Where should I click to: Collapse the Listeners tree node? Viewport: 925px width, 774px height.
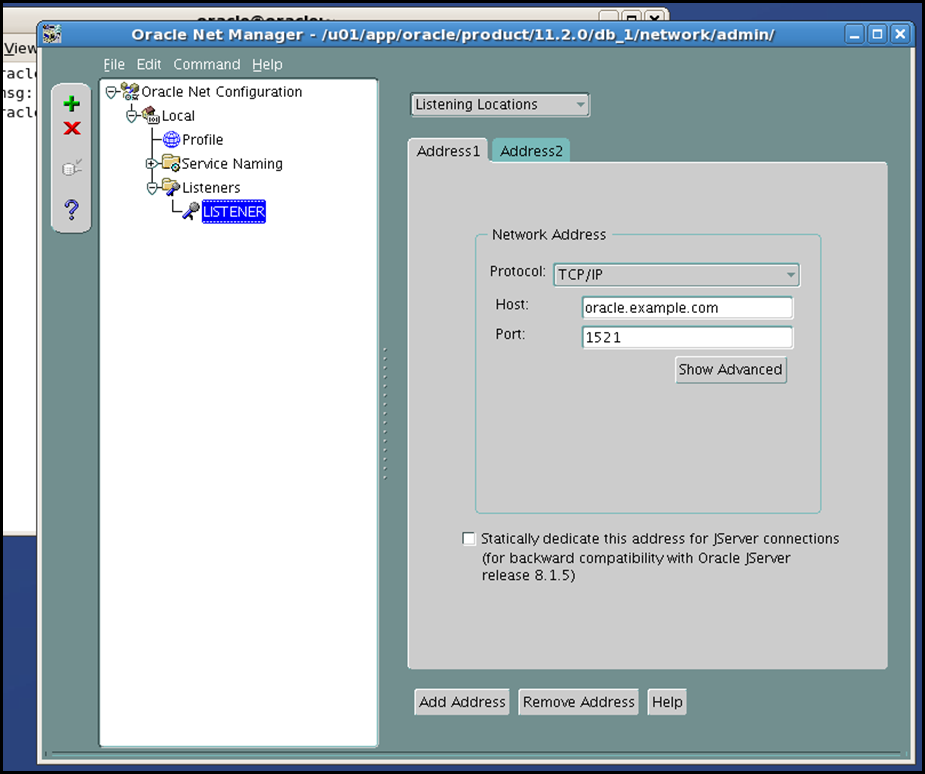(152, 188)
